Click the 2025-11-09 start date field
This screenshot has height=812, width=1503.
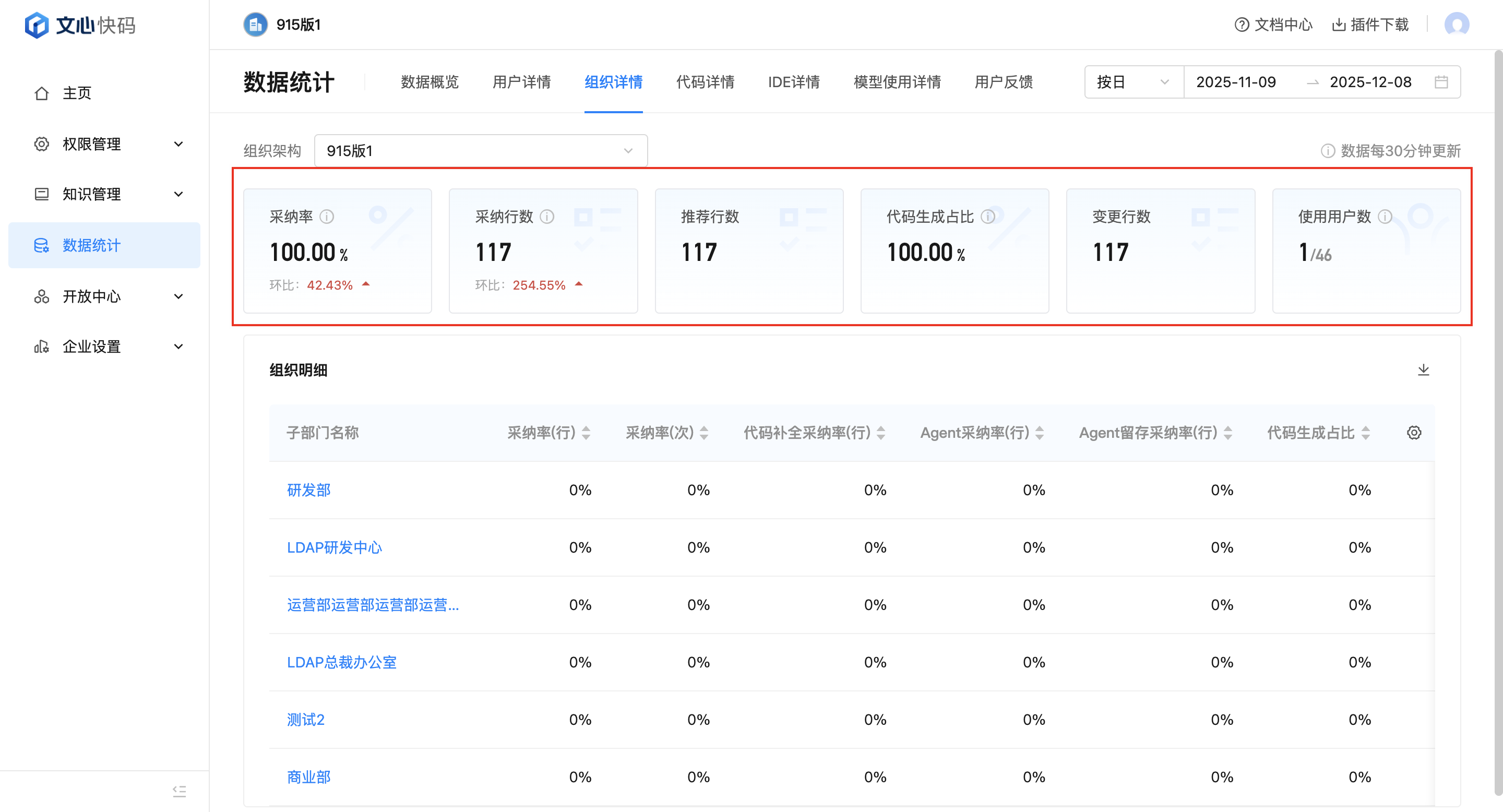point(1236,82)
